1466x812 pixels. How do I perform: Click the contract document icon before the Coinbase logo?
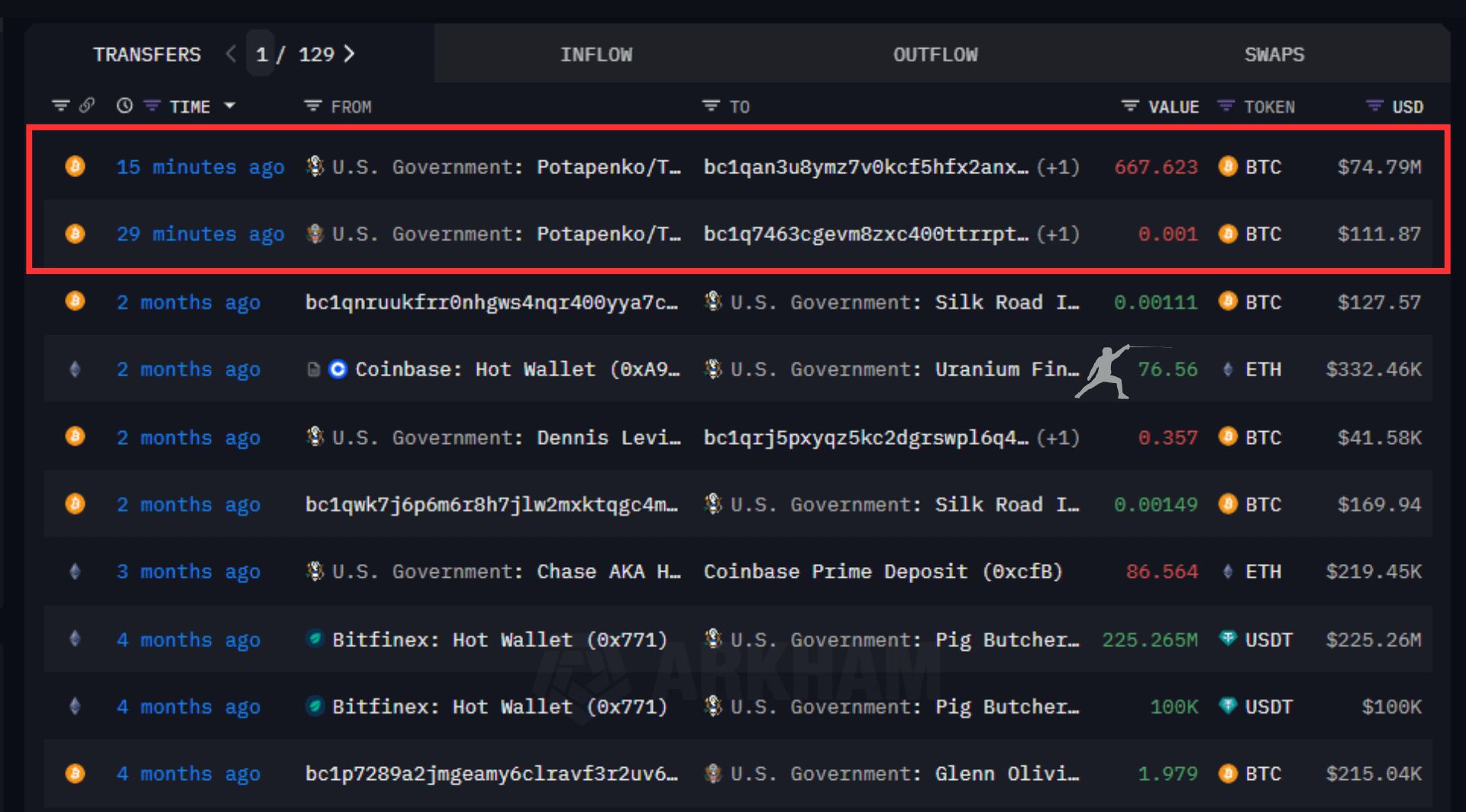[x=313, y=369]
